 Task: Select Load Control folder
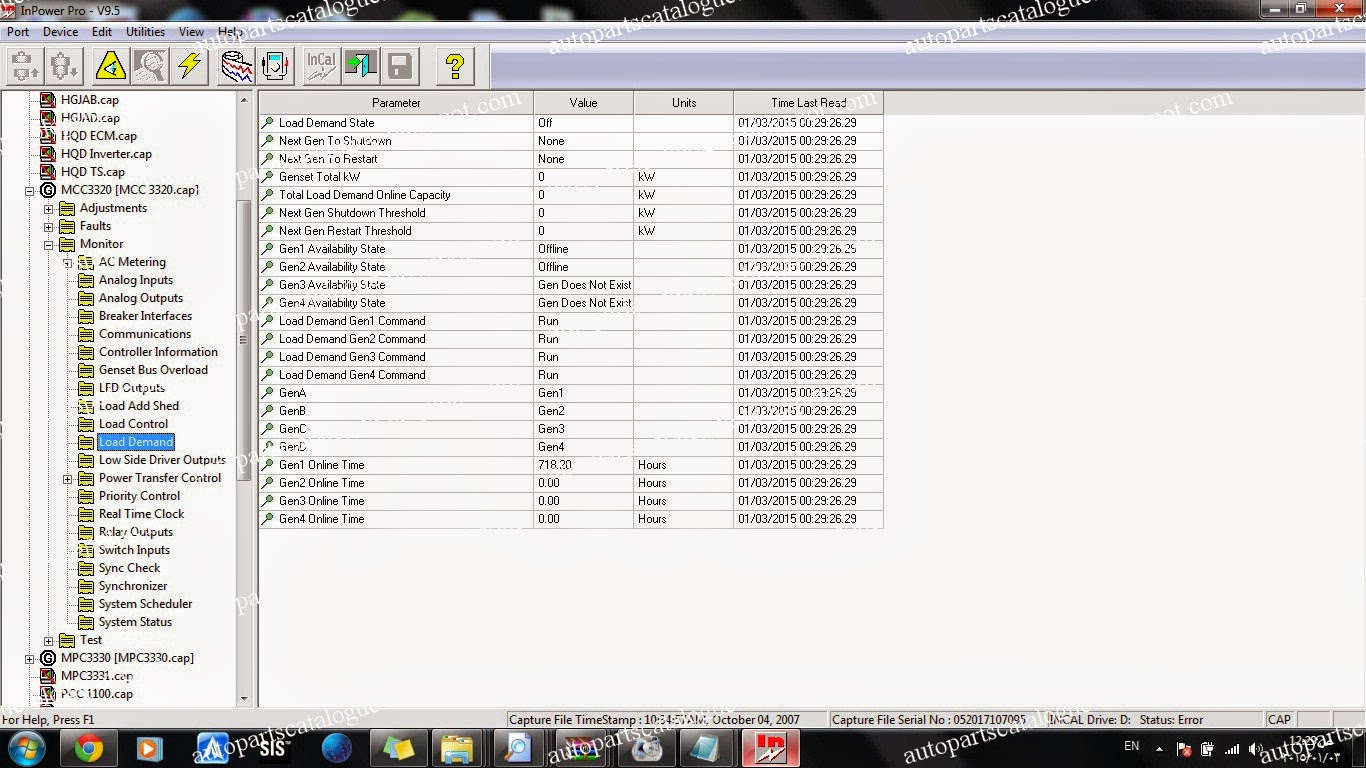pyautogui.click(x=133, y=424)
